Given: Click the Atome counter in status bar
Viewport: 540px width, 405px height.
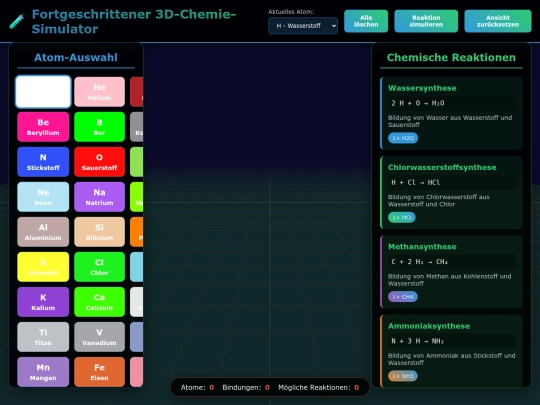Looking at the screenshot, I should pos(197,387).
